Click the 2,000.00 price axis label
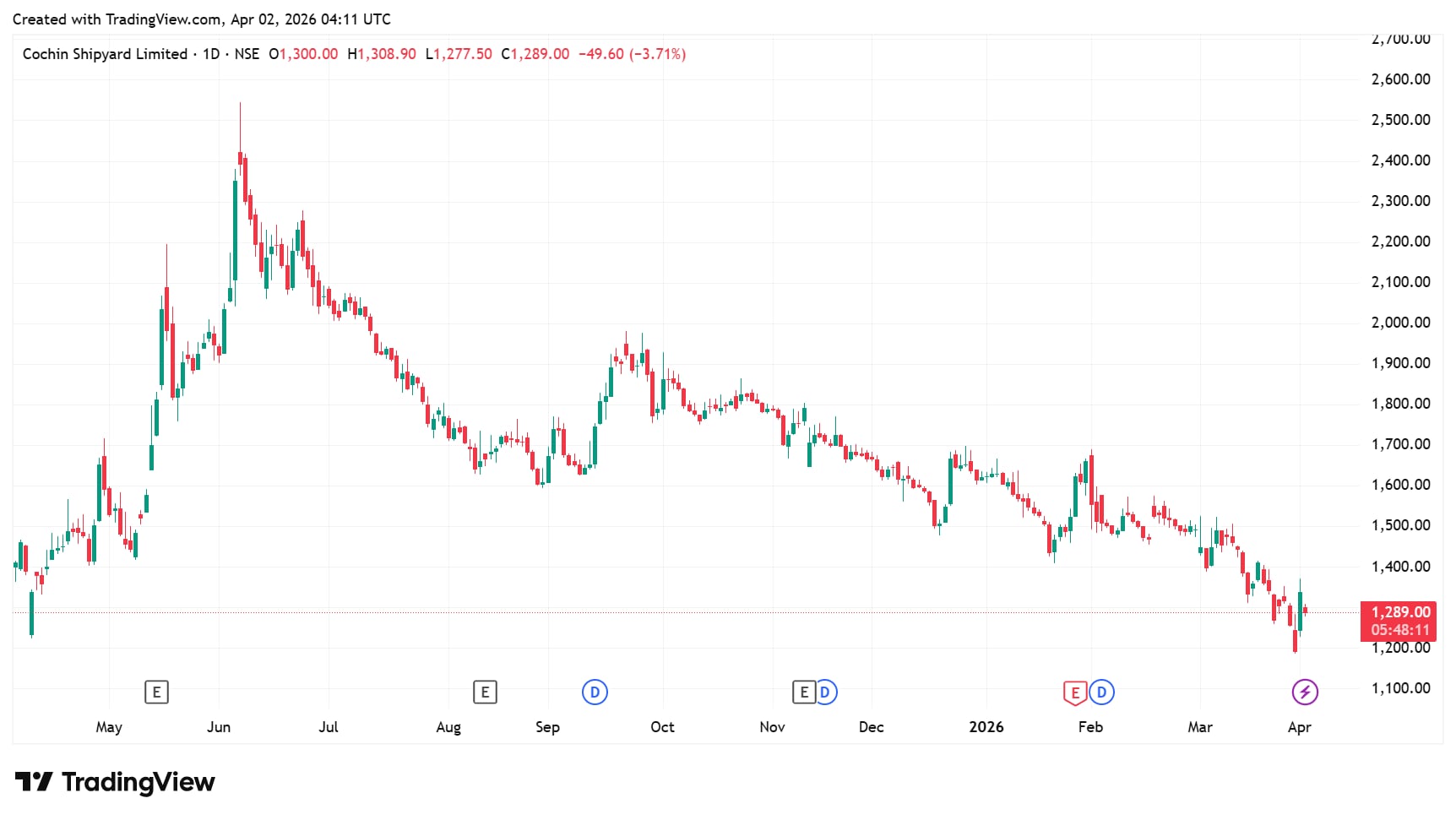This screenshot has width=1456, height=820. point(1400,323)
